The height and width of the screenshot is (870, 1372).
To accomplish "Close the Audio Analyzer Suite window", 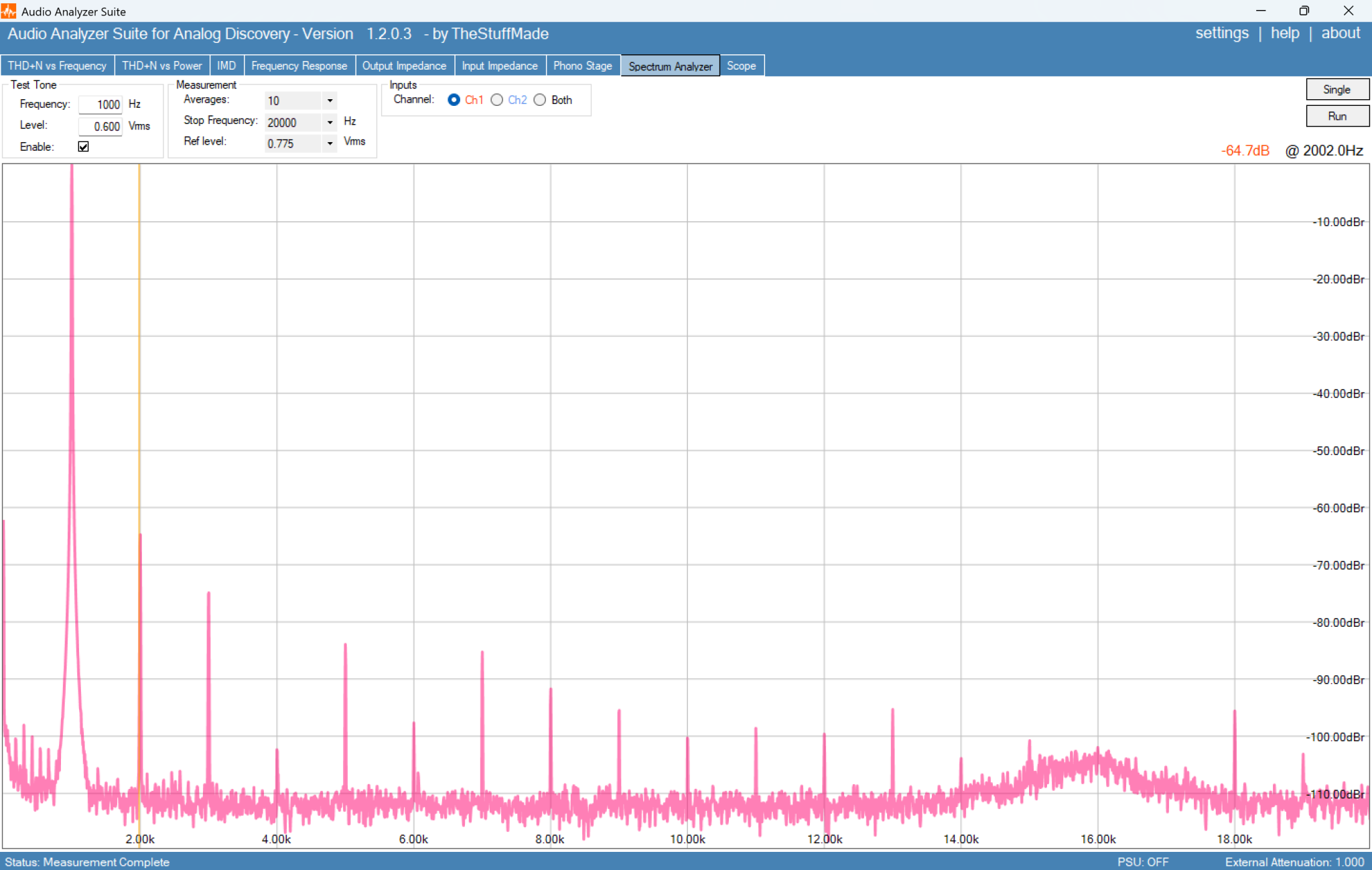I will [1349, 11].
